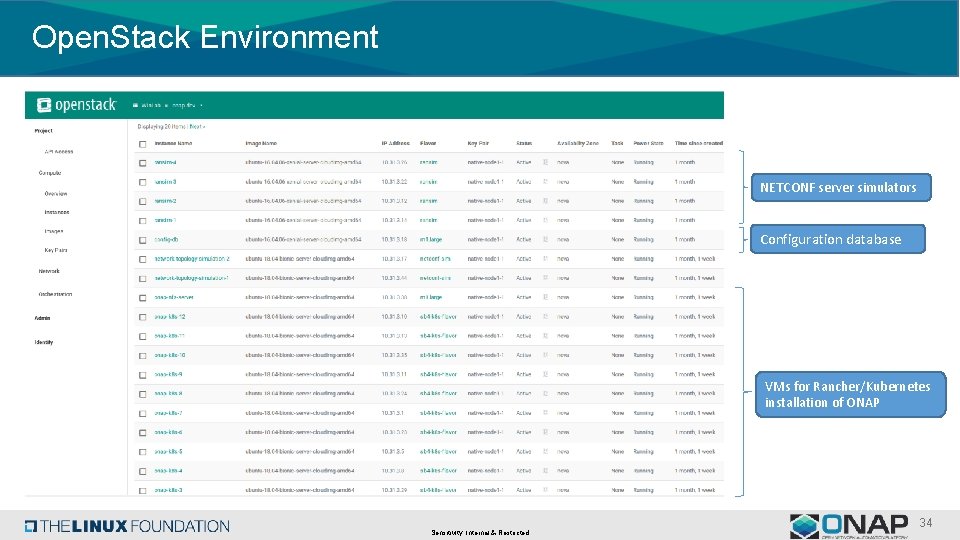Viewport: 960px width, 540px height.
Task: Click the lock icon in onap-nfs-server row
Action: click(545, 297)
